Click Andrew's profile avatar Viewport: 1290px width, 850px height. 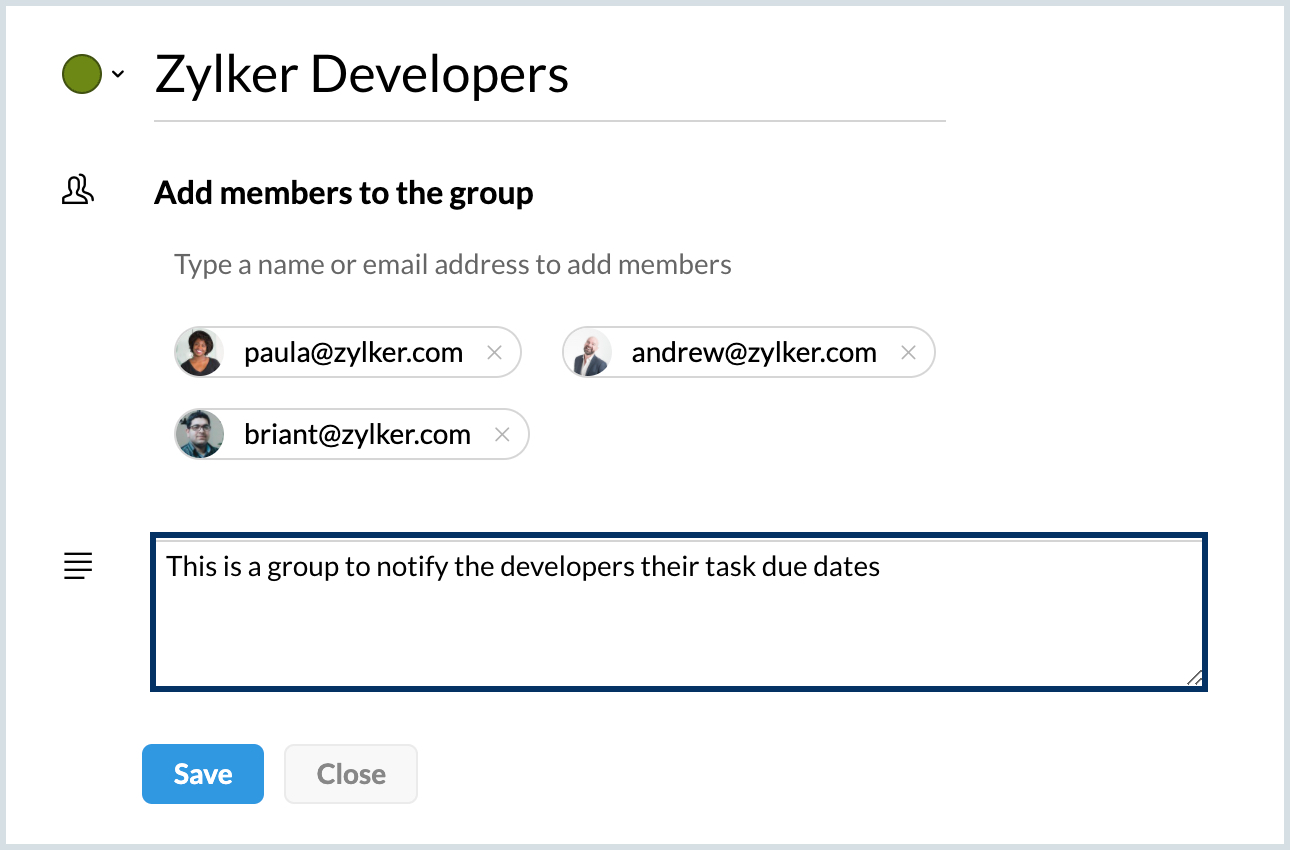pos(587,353)
